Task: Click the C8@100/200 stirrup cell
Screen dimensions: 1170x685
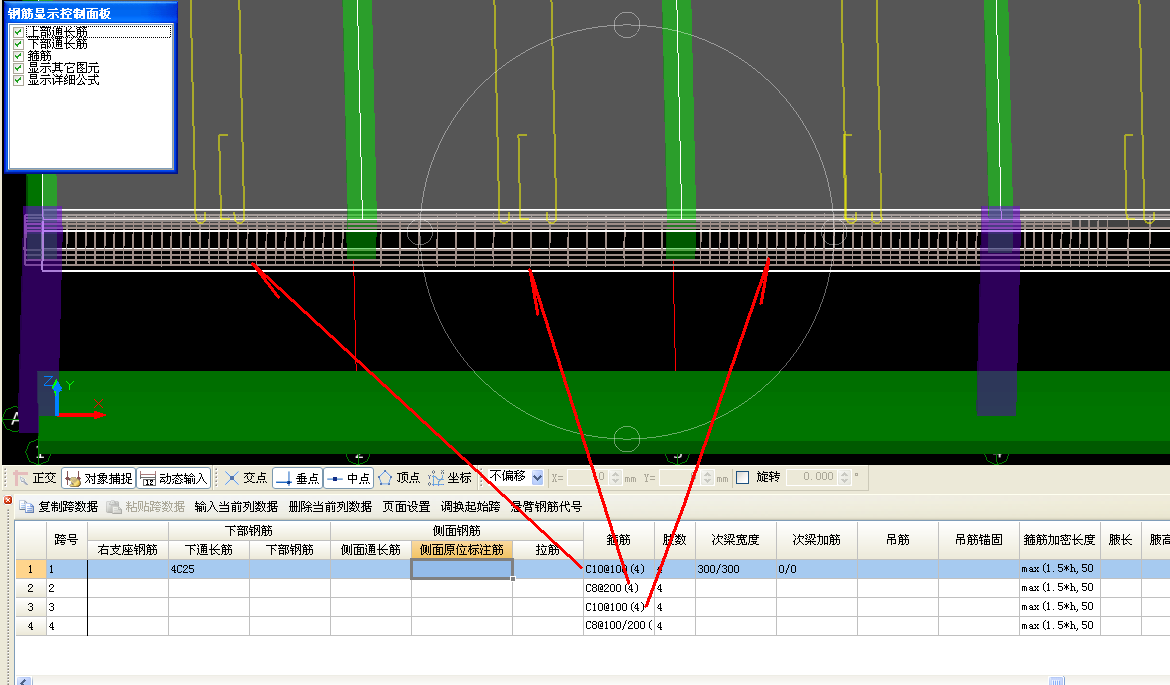Action: (x=619, y=626)
